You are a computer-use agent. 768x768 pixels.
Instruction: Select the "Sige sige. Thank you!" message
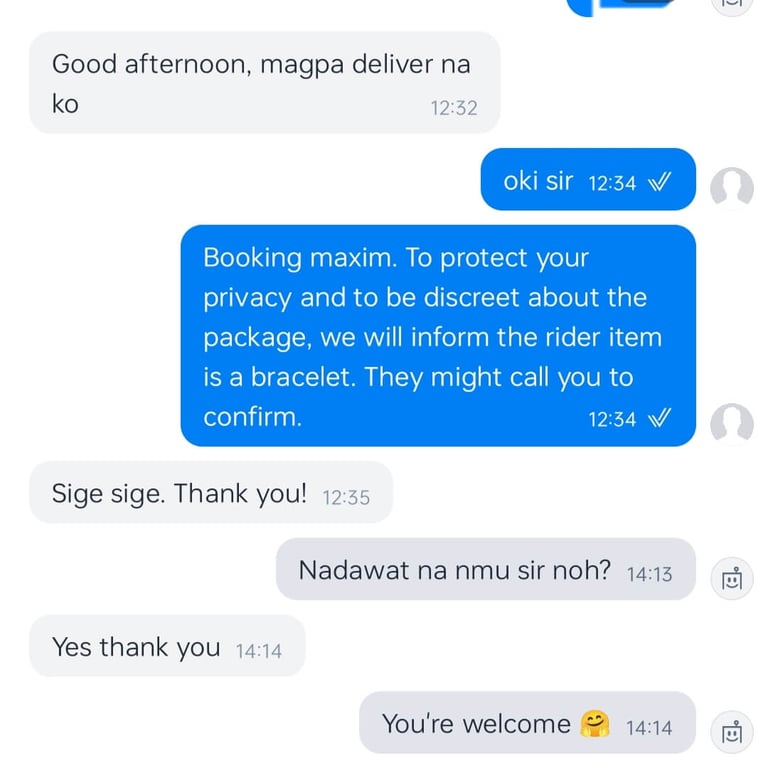coord(211,492)
